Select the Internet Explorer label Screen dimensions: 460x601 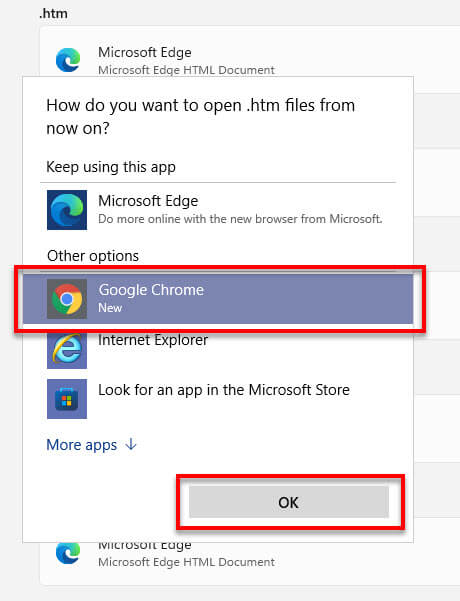point(153,340)
